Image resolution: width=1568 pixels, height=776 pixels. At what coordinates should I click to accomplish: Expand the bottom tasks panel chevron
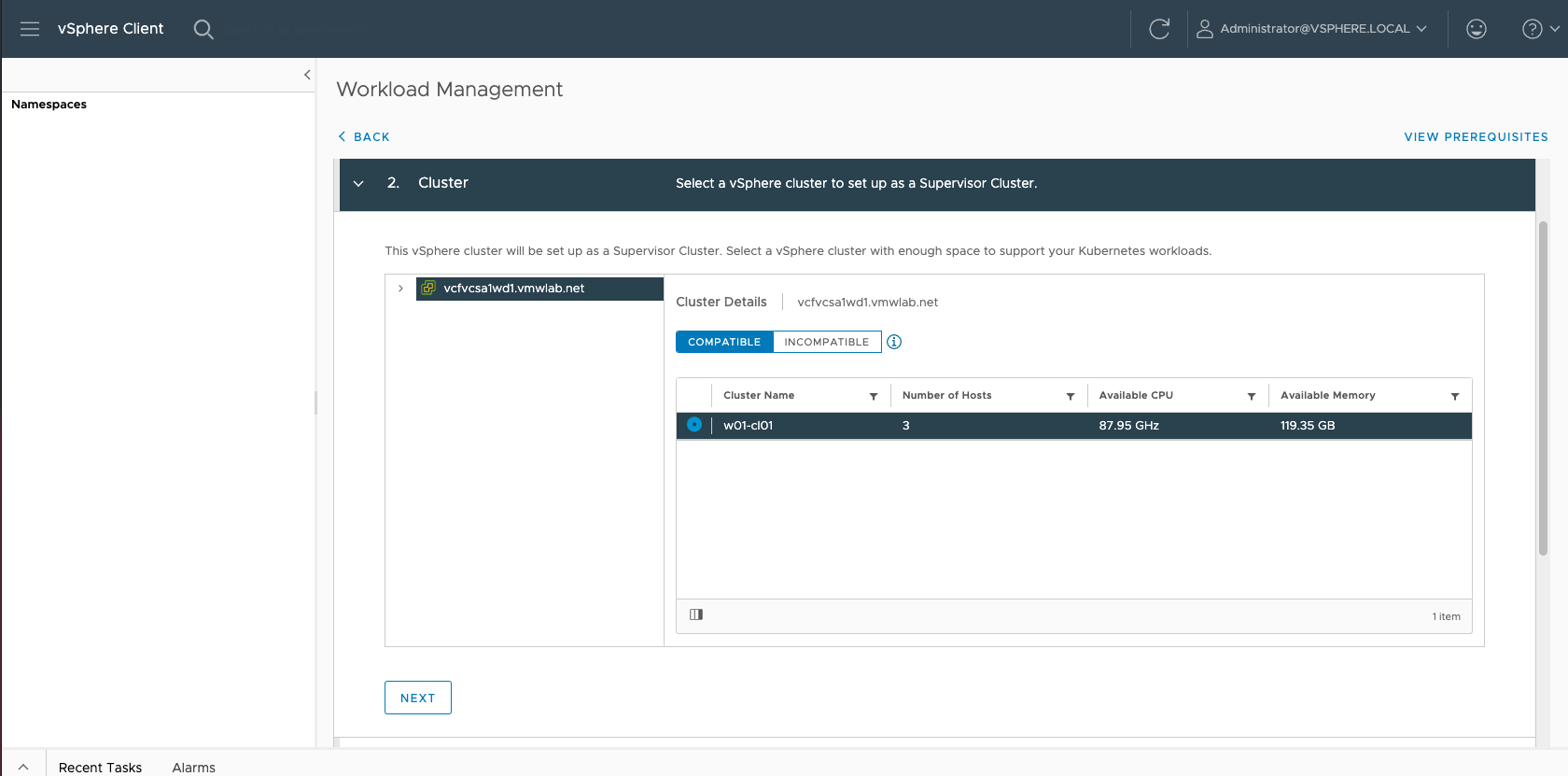[23, 767]
